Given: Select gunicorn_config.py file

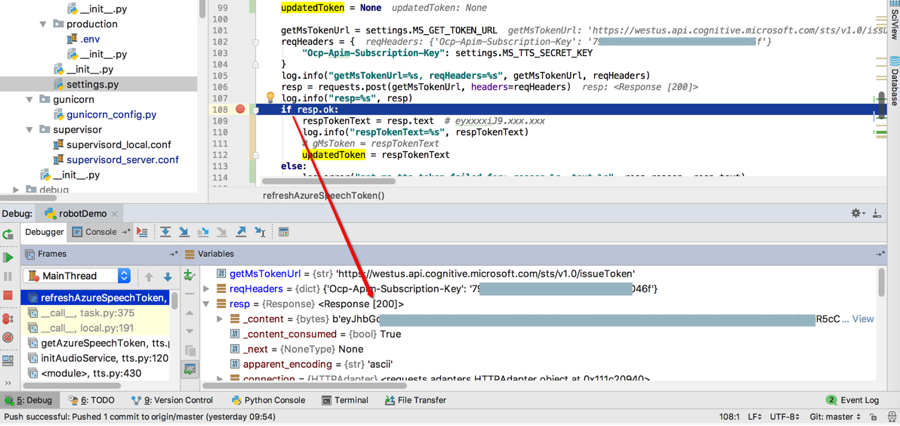Looking at the screenshot, I should (x=111, y=114).
